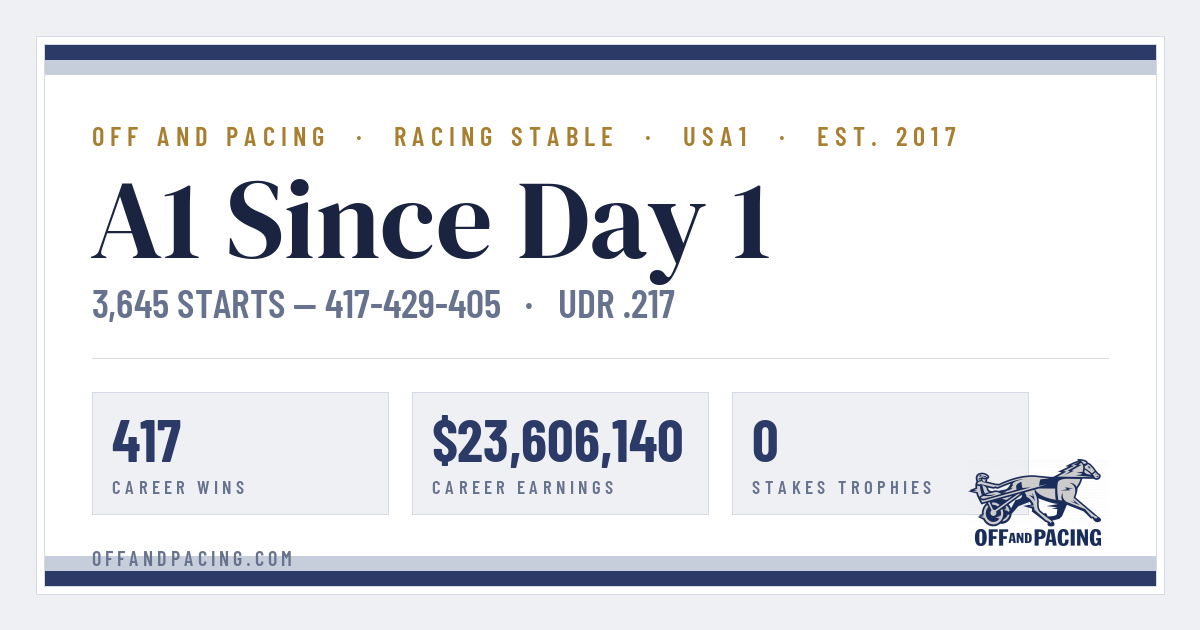Click the 0 Stakes Trophies card
This screenshot has width=1200, height=630.
tap(880, 453)
